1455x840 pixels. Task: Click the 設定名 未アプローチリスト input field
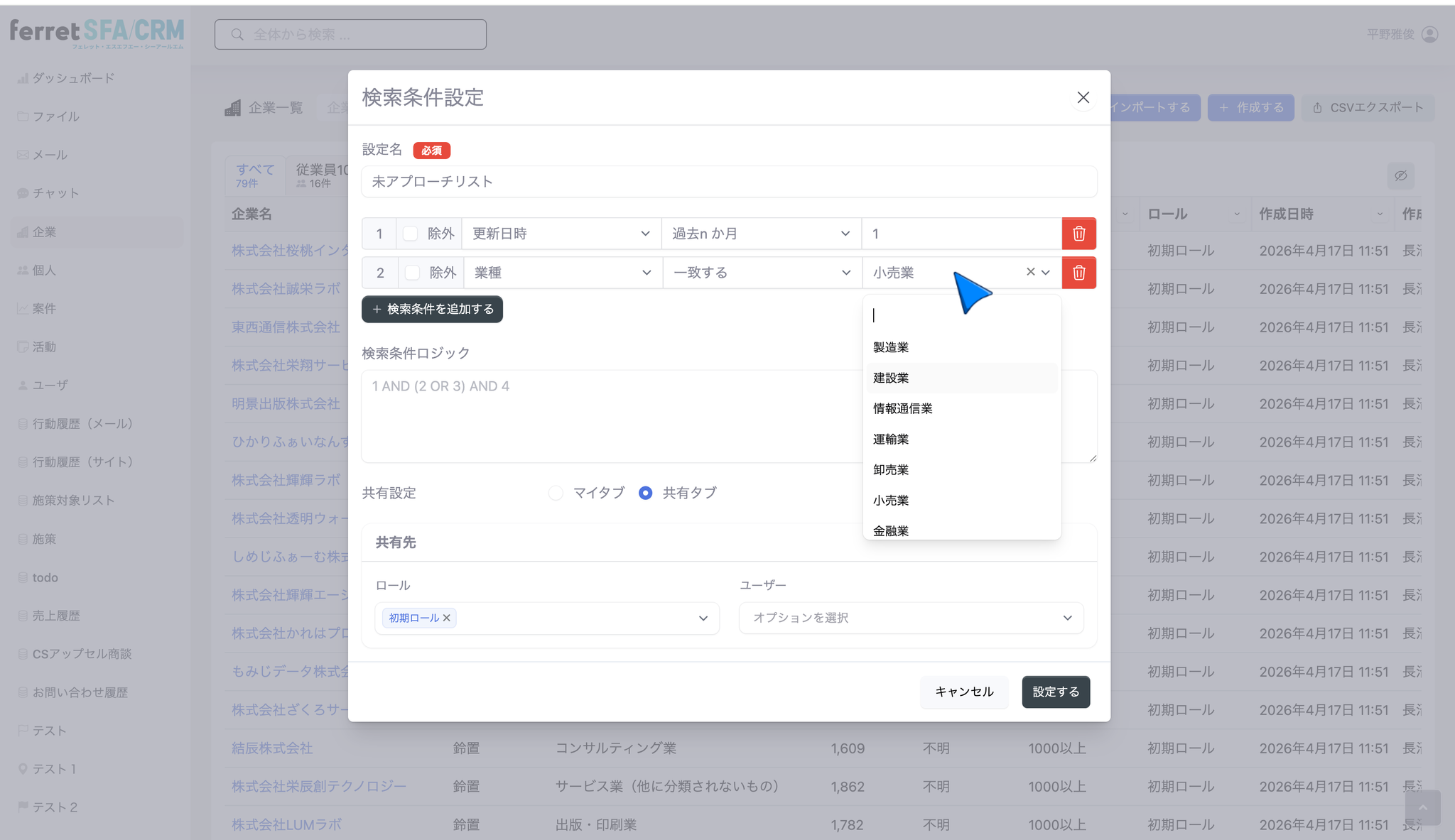[x=729, y=182]
